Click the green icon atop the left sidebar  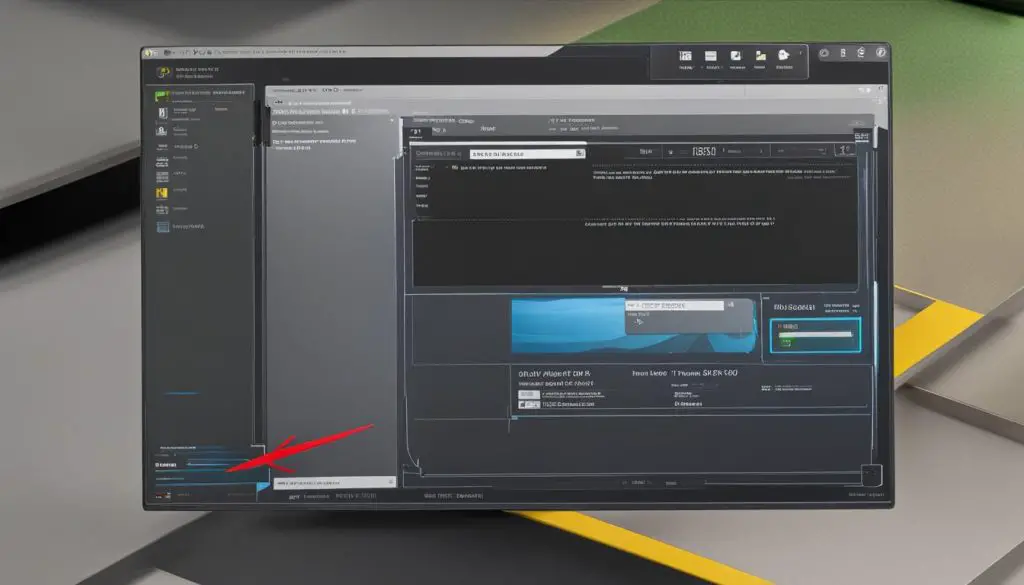pos(161,96)
